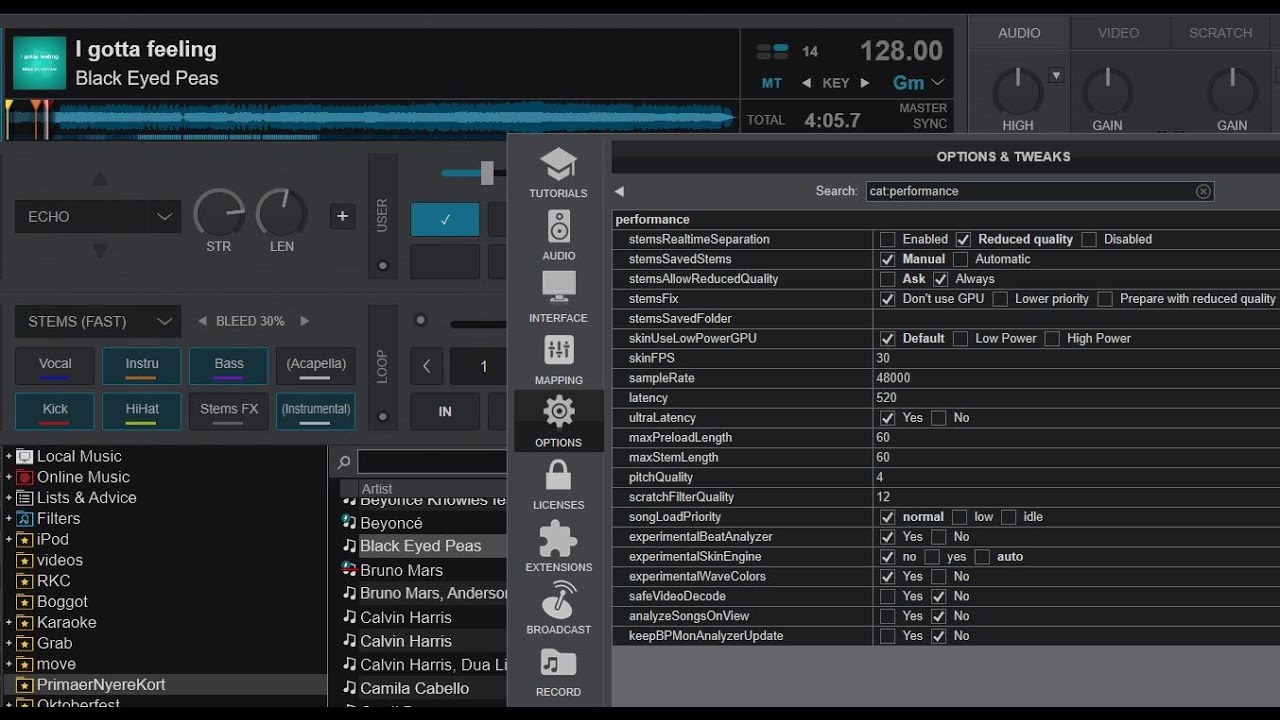Open the Tutorials settings section
1280x720 pixels.
click(558, 172)
